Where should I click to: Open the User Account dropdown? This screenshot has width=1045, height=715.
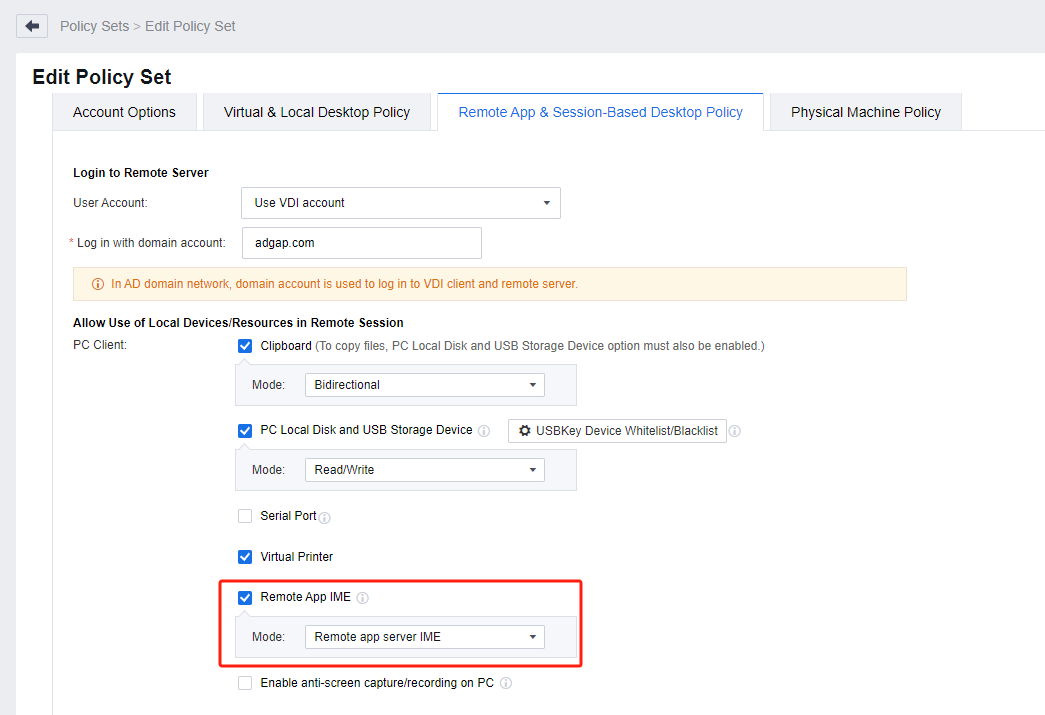click(400, 203)
